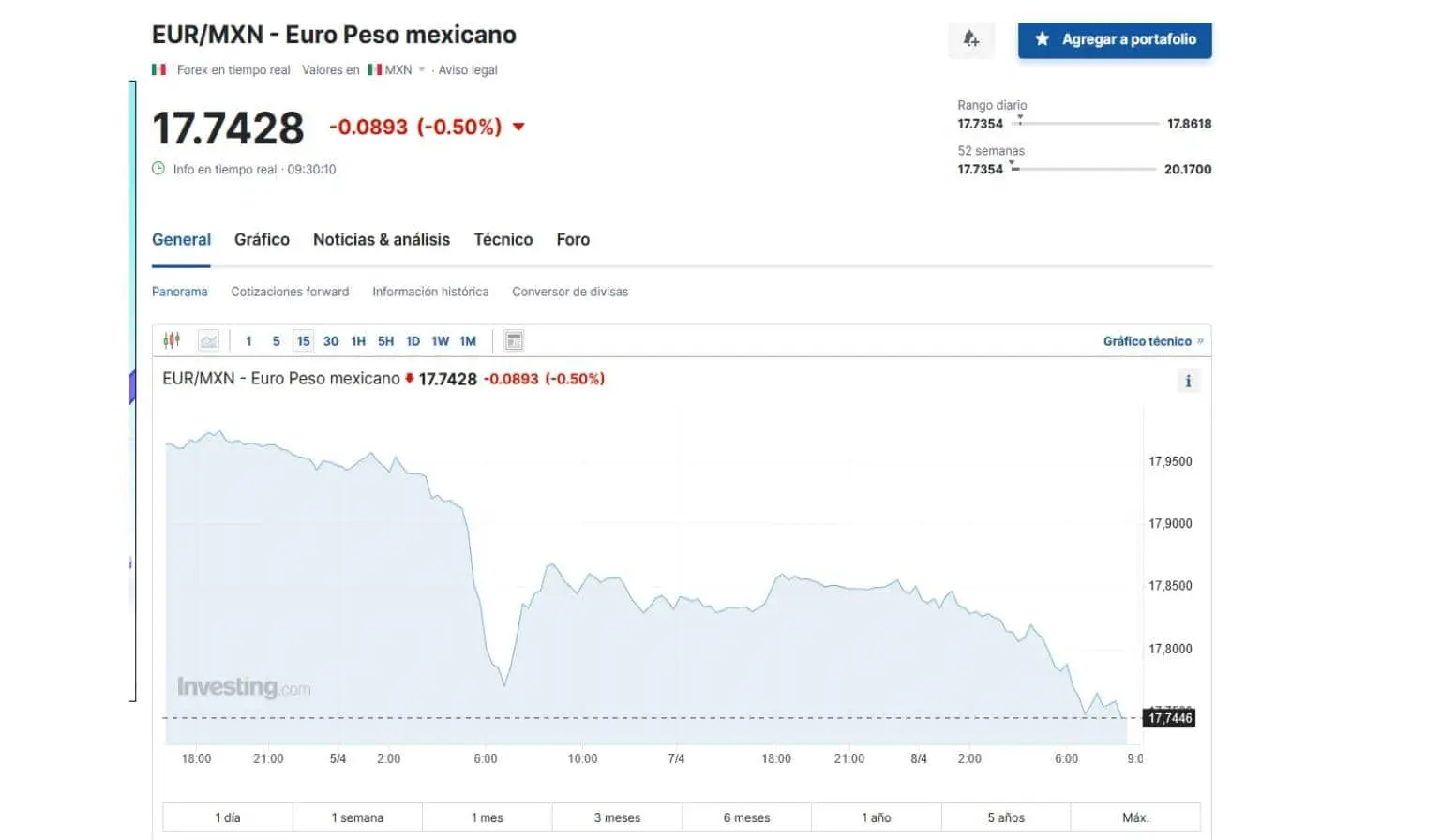1441x840 pixels.
Task: Click the 17,7446 price label on axis
Action: (1170, 718)
